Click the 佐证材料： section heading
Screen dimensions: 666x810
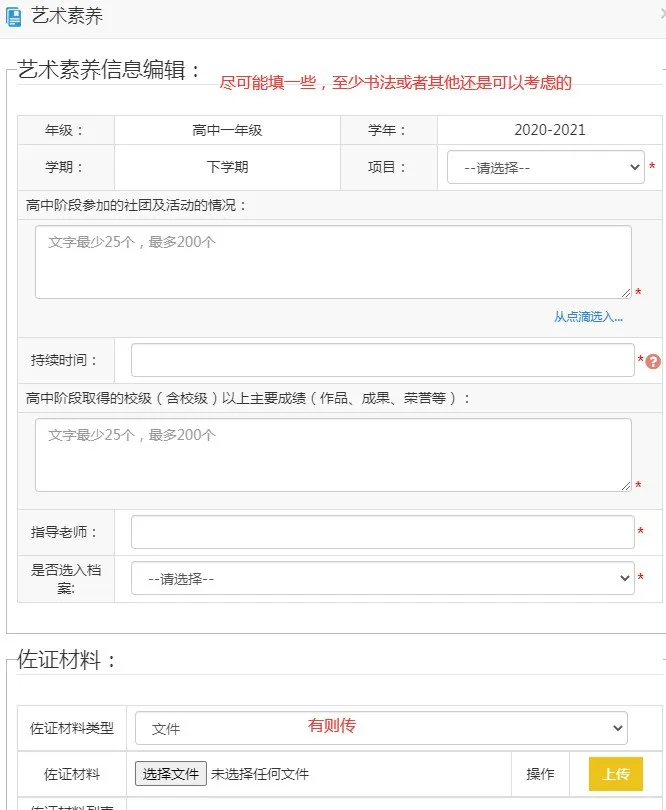(67, 659)
